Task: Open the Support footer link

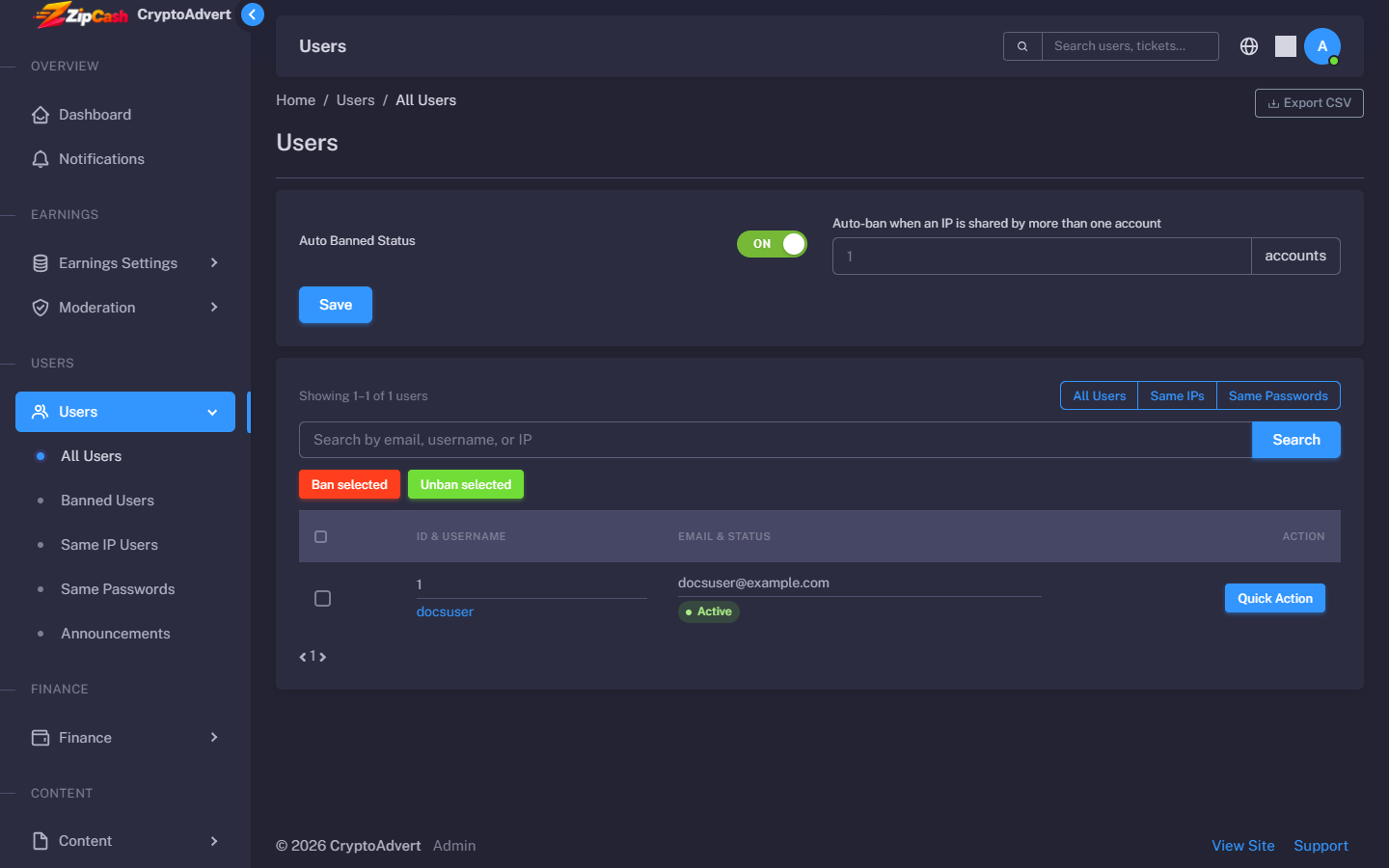Action: coord(1321,846)
